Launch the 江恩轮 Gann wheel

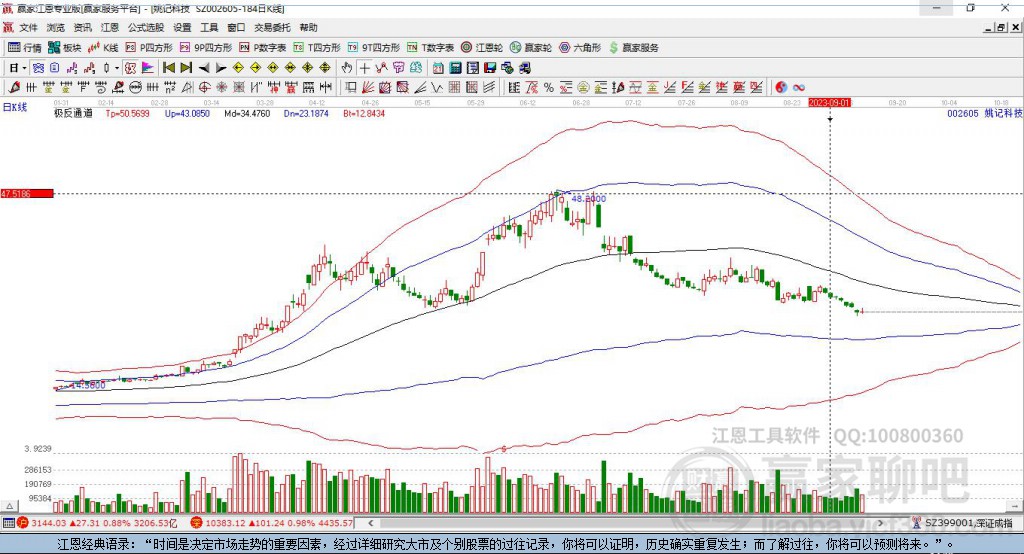(481, 48)
